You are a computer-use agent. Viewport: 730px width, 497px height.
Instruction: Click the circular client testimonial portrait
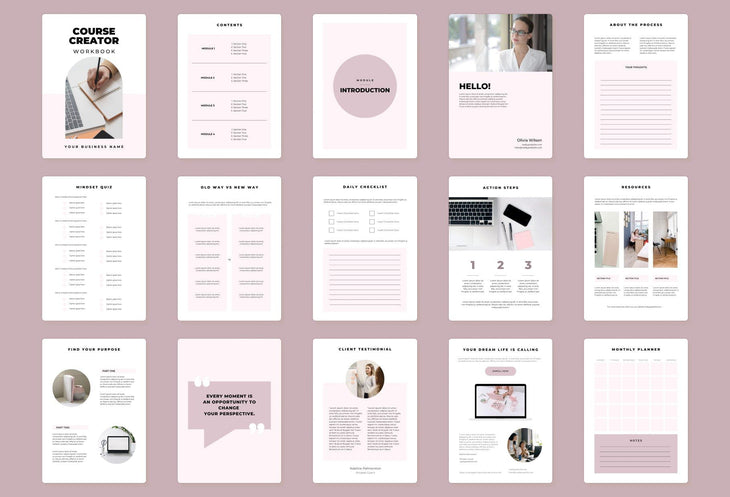coord(365,379)
